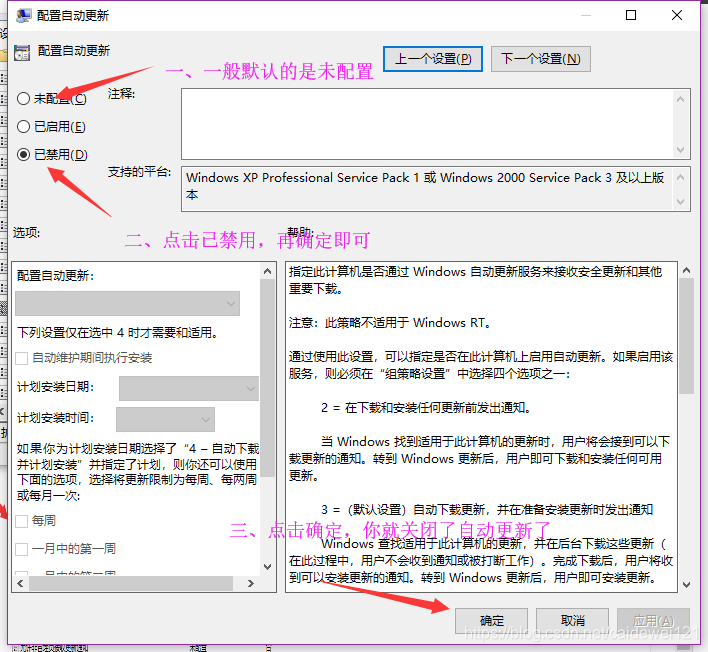Screen dimensions: 708x652
Task: Click inside the 注释 comment text box
Action: pos(427,124)
